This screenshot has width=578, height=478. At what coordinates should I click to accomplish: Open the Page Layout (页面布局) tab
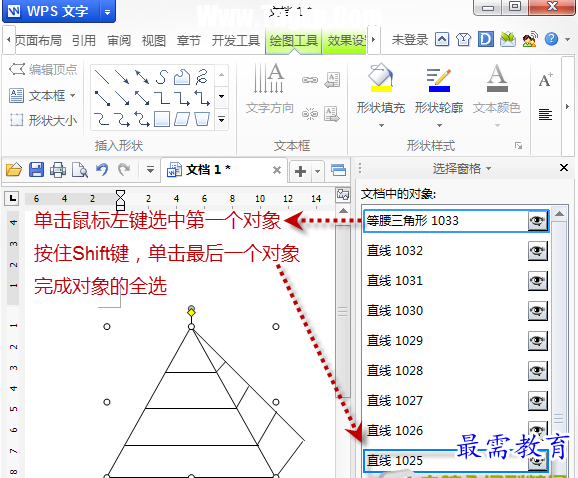(38, 40)
